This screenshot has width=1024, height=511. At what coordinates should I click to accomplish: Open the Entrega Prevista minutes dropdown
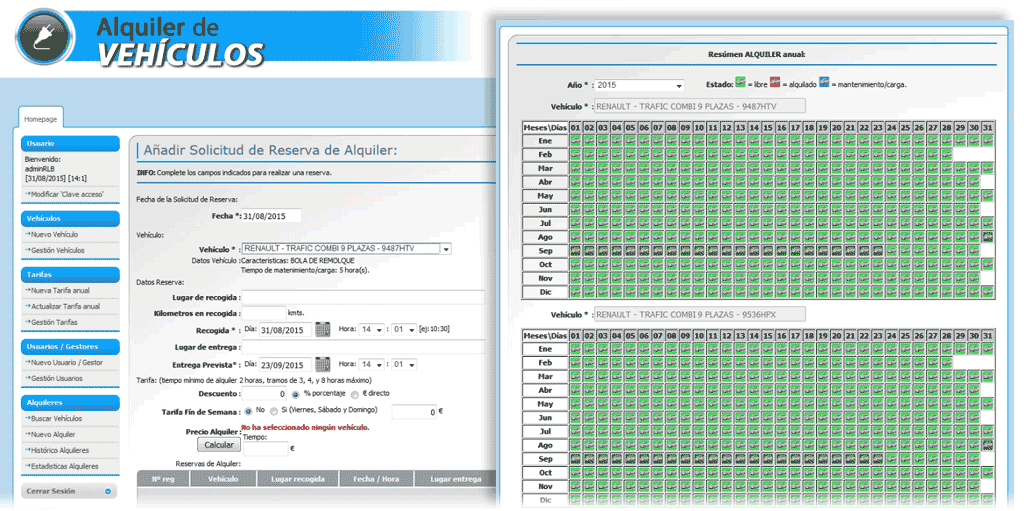[404, 365]
